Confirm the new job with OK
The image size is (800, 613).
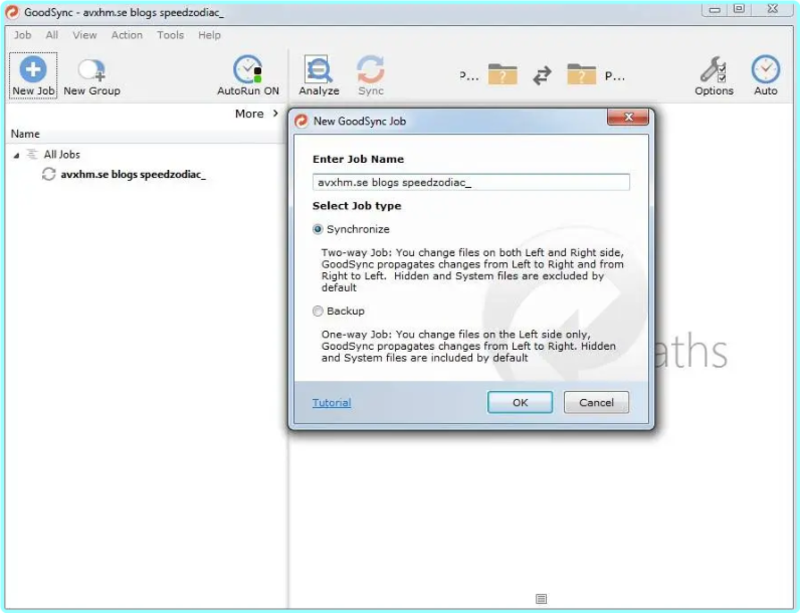[520, 402]
